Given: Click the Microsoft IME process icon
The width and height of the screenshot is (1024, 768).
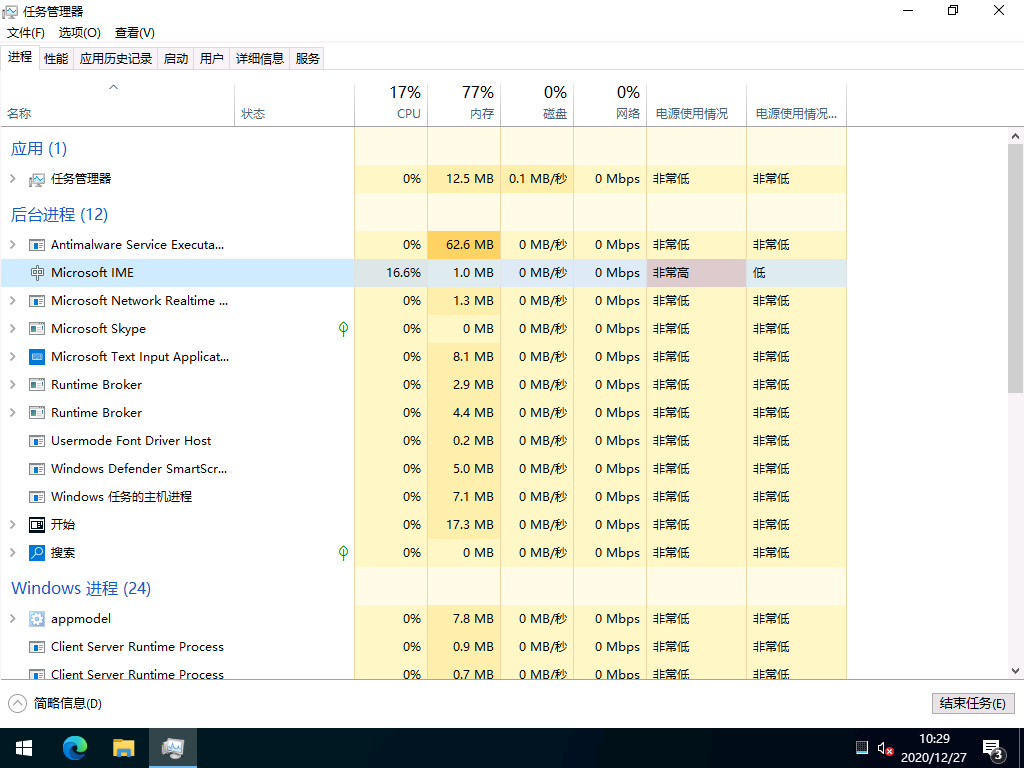Looking at the screenshot, I should (x=37, y=273).
